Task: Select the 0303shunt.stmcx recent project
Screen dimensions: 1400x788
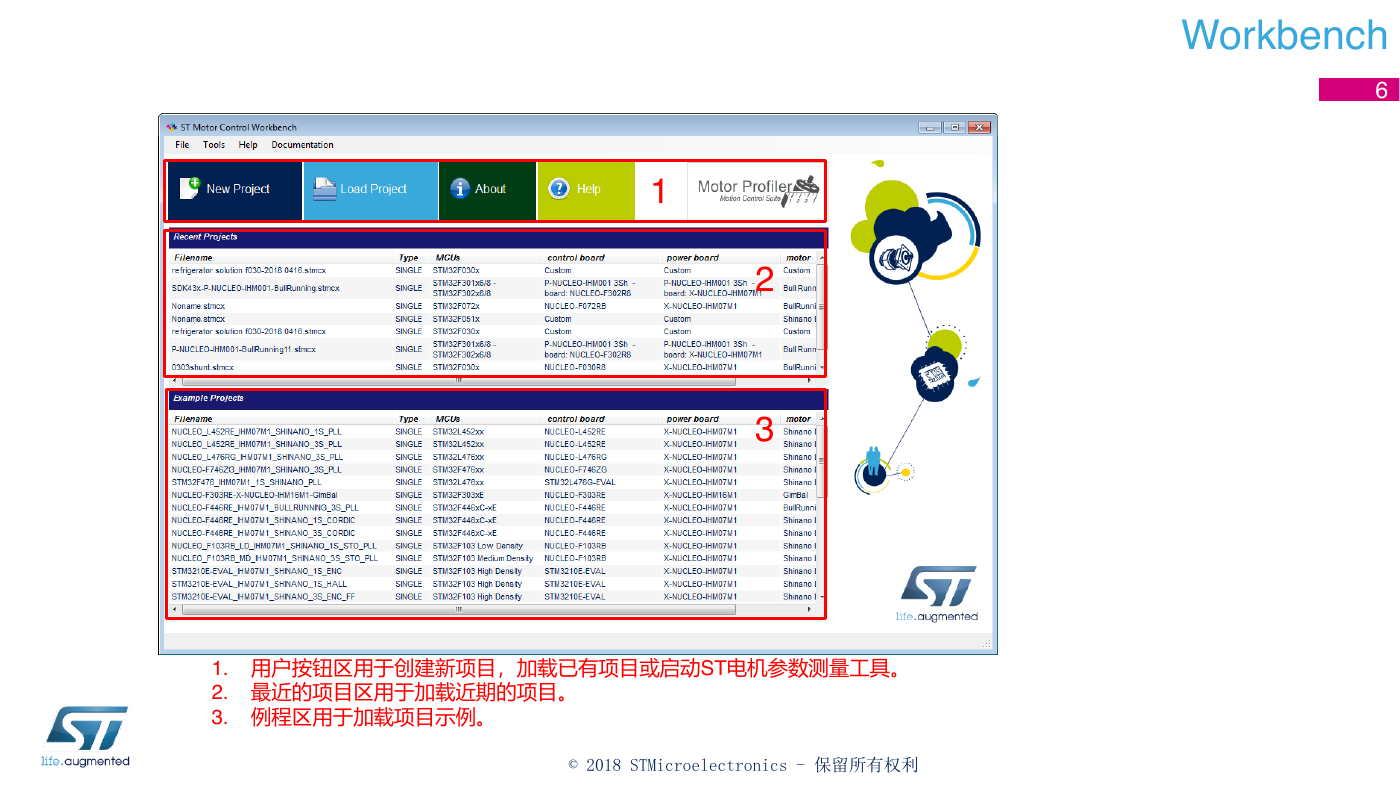Action: point(493,367)
